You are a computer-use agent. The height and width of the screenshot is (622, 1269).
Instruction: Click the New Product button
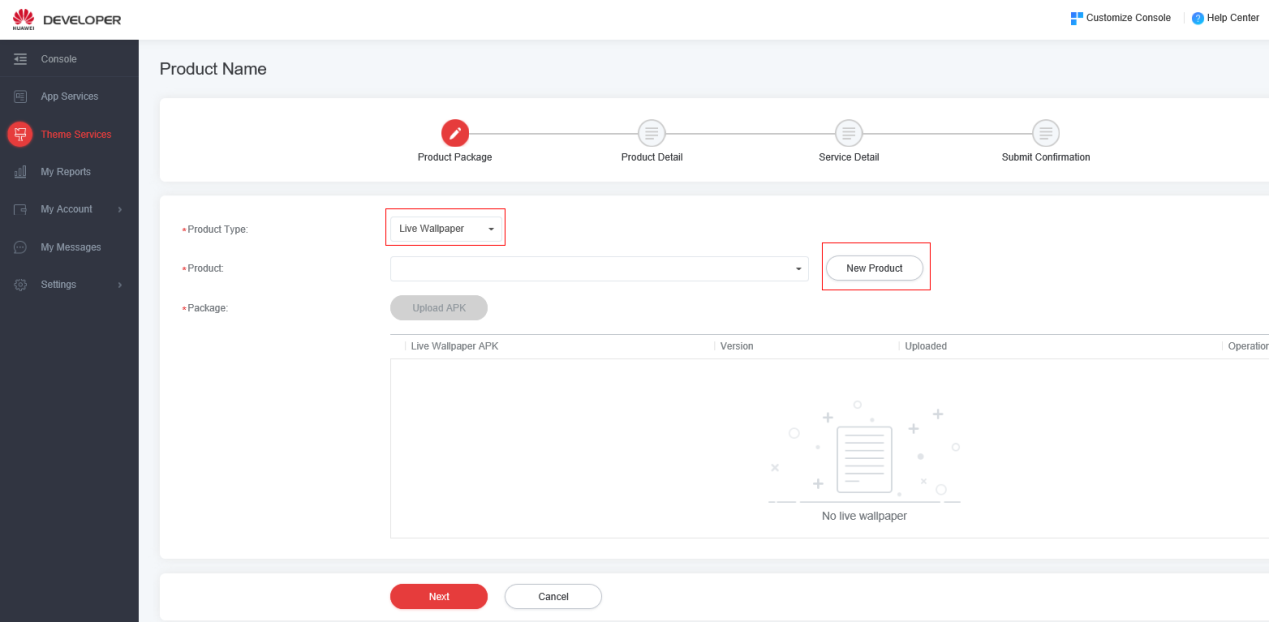click(874, 268)
